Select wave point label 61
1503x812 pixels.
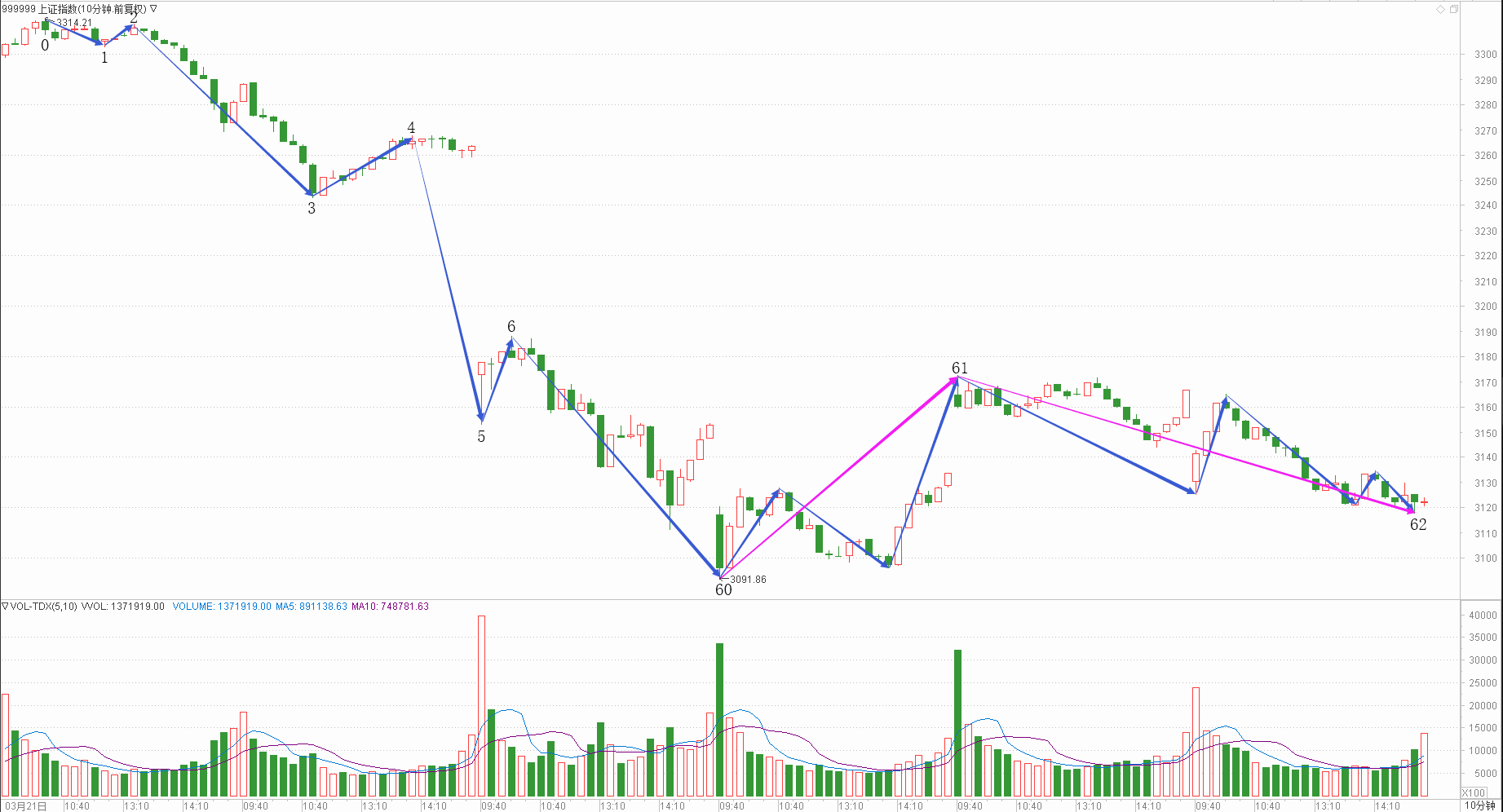click(960, 368)
